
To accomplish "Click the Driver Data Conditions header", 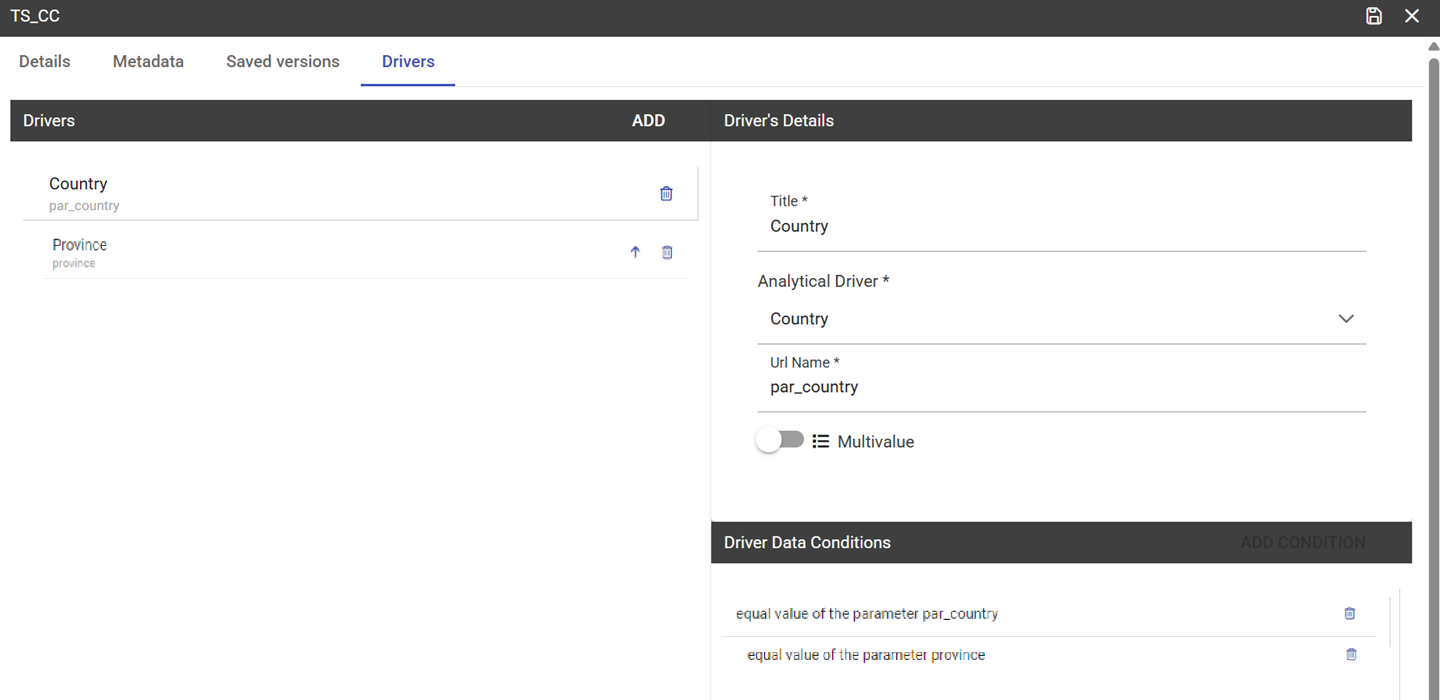I will coord(1061,543).
